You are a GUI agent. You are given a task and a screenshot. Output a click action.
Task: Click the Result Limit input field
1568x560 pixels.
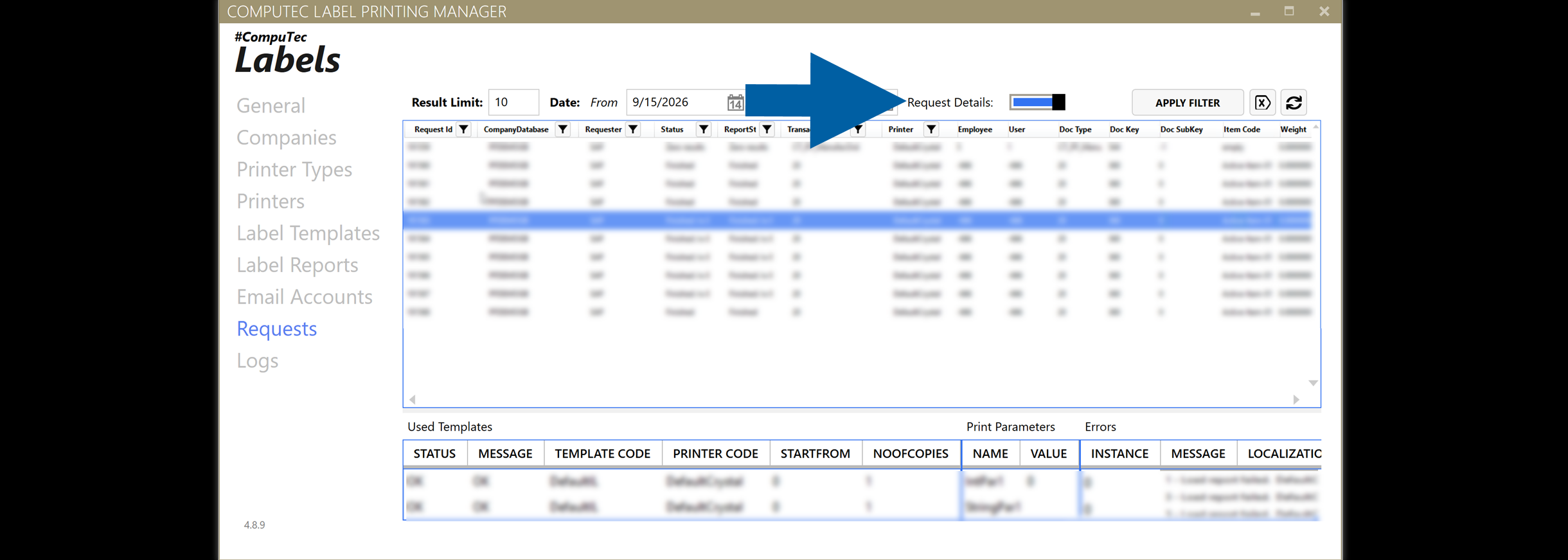513,102
